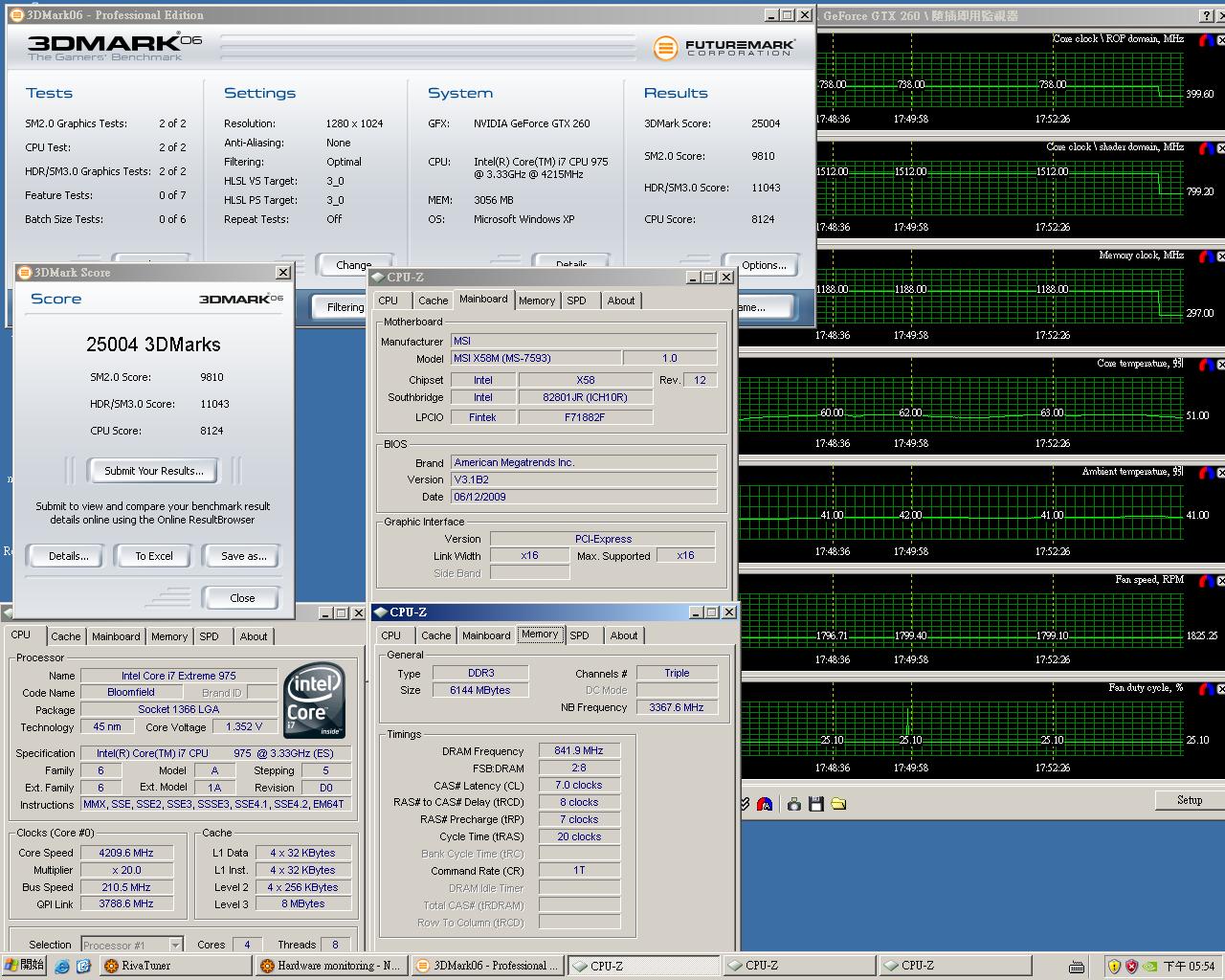
Task: Click the magnet icon on the Memory clock graph
Action: (1207, 256)
